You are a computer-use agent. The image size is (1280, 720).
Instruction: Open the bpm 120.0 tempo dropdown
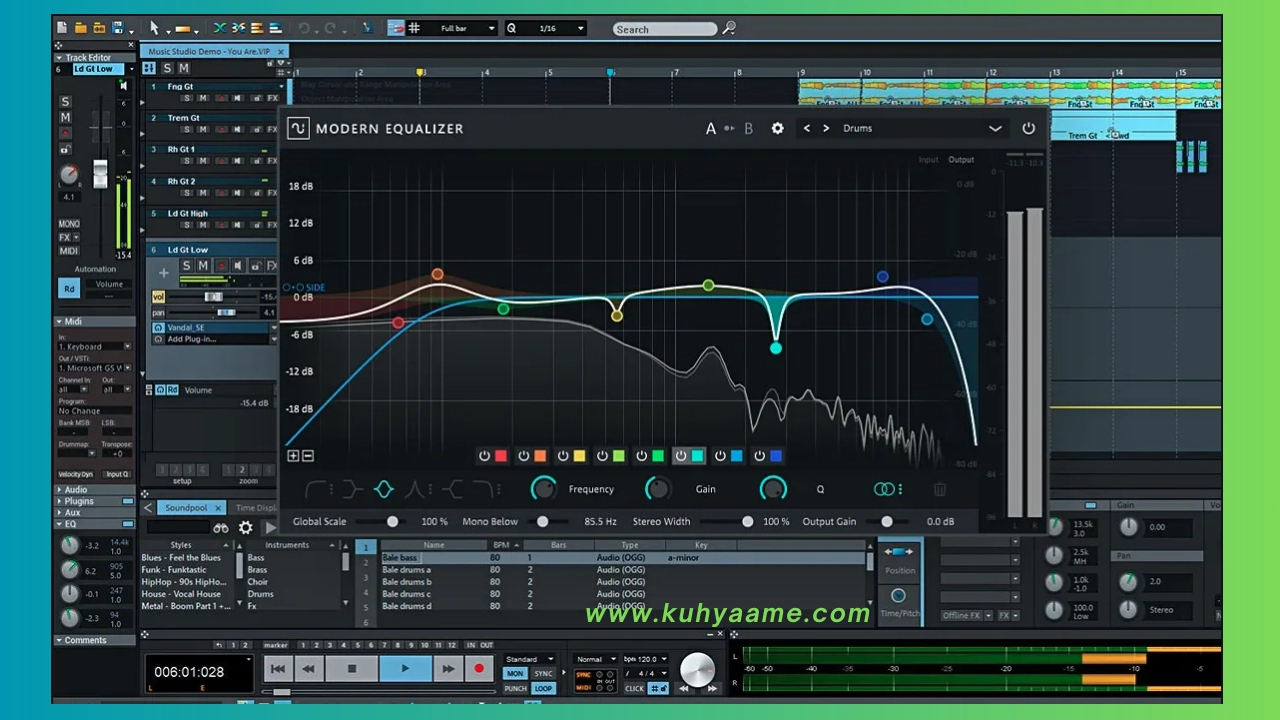tap(646, 659)
